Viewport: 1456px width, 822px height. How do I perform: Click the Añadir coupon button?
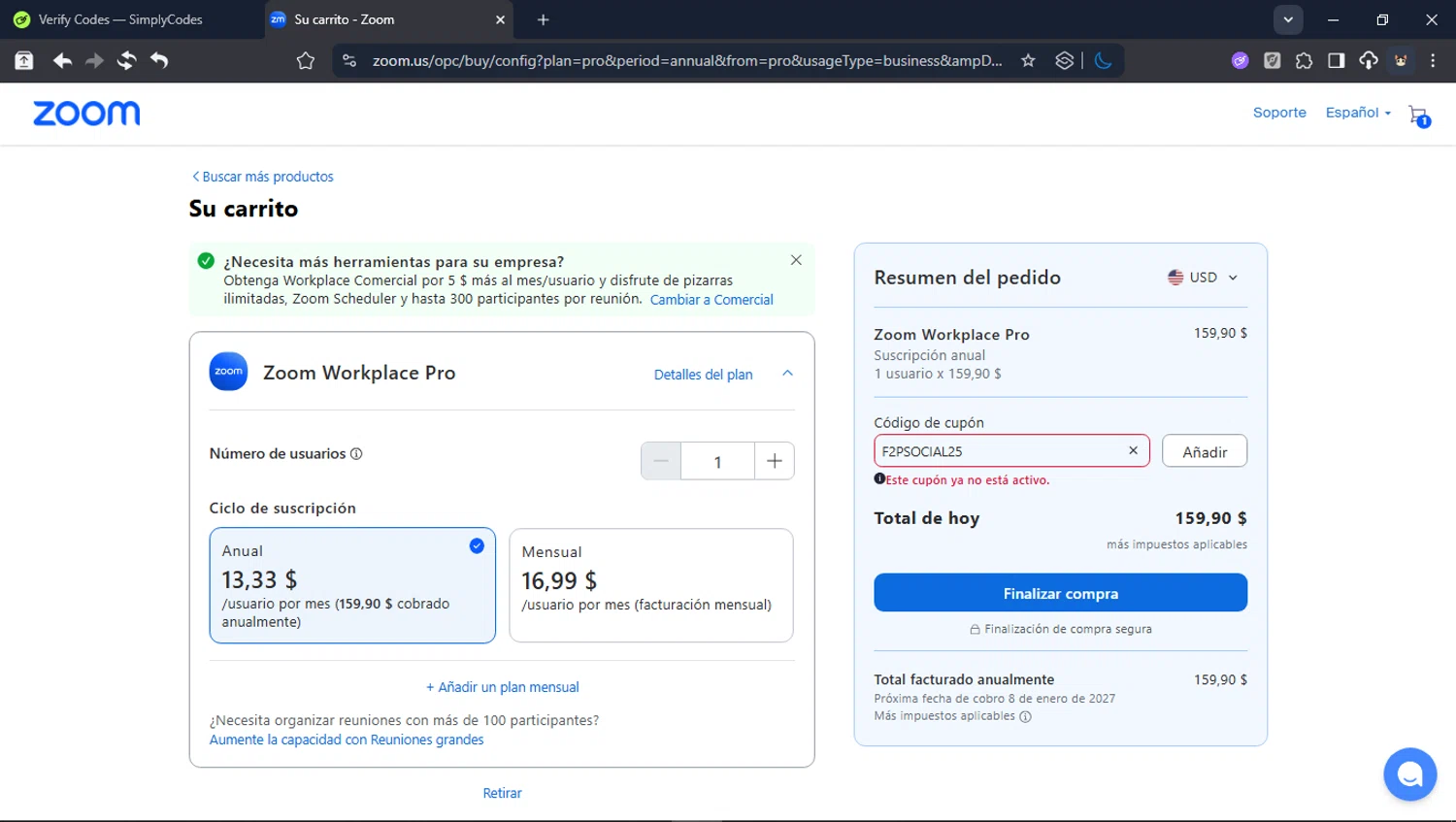tap(1205, 451)
